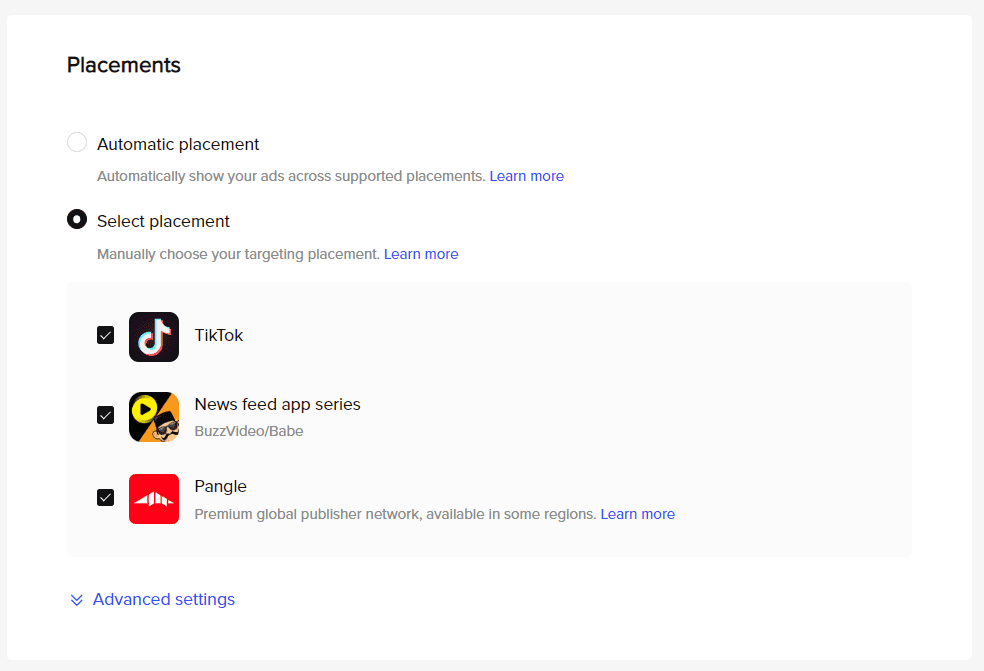Click 'Automatically show your ads' description
Image resolution: width=984 pixels, height=671 pixels.
(291, 176)
